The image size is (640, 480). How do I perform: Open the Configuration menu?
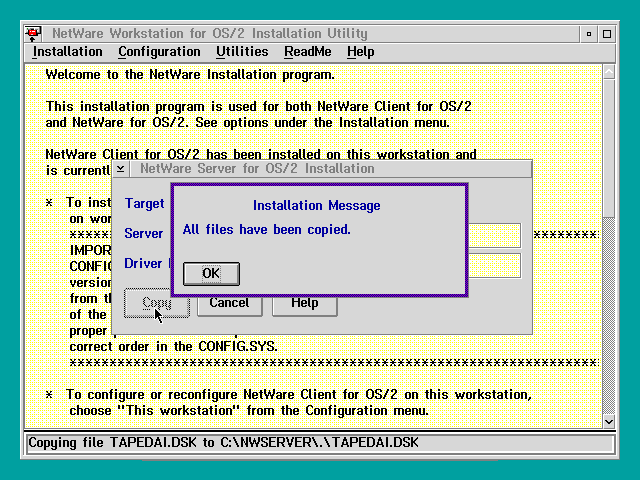tap(159, 52)
